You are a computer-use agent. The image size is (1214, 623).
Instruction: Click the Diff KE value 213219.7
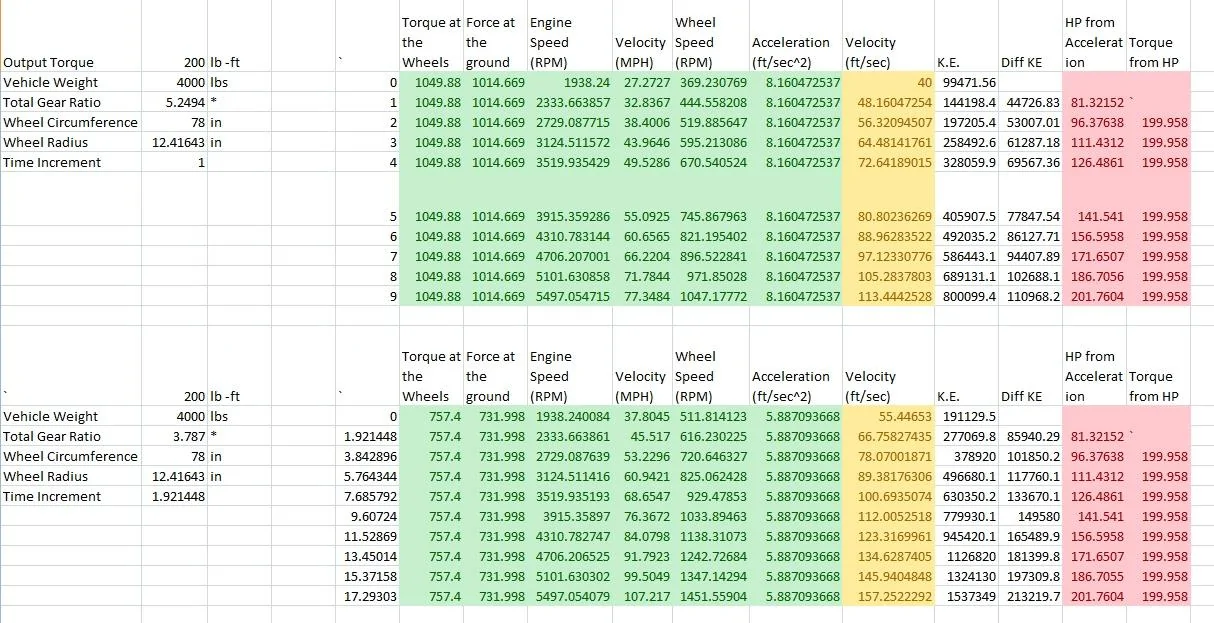click(1031, 596)
